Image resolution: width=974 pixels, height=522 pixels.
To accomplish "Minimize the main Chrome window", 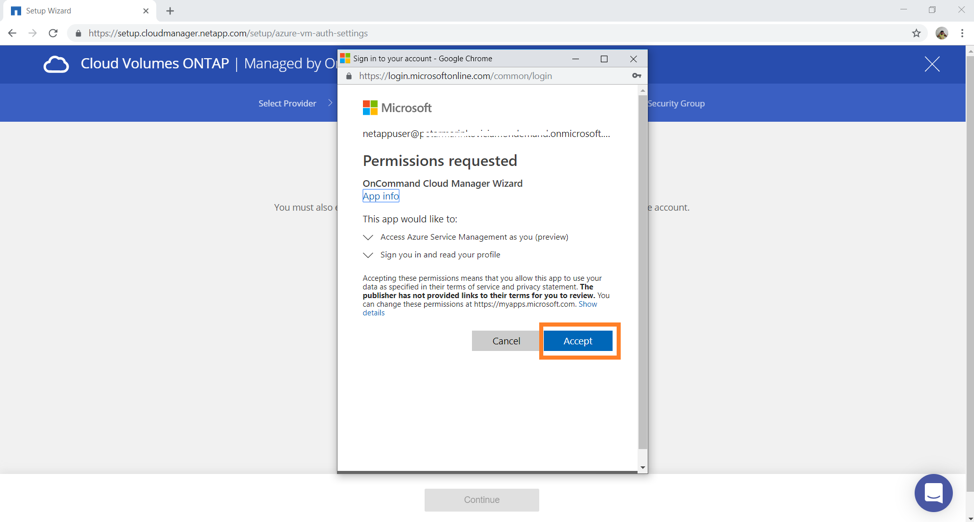I will click(x=903, y=10).
